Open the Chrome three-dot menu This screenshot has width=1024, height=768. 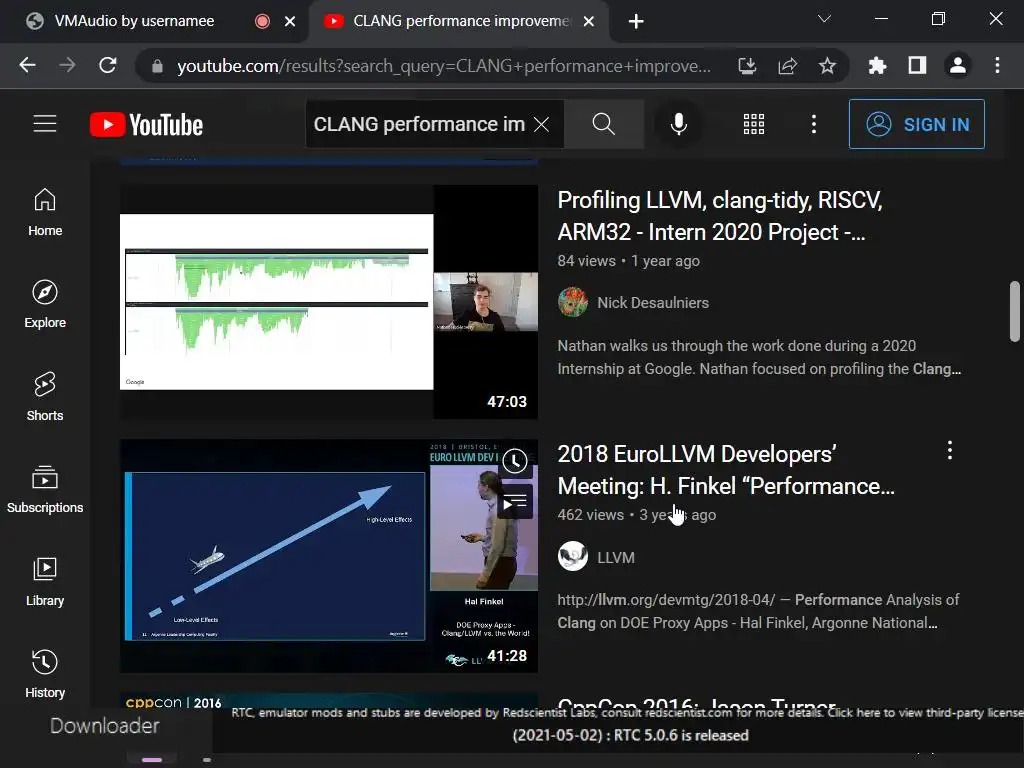coord(997,65)
